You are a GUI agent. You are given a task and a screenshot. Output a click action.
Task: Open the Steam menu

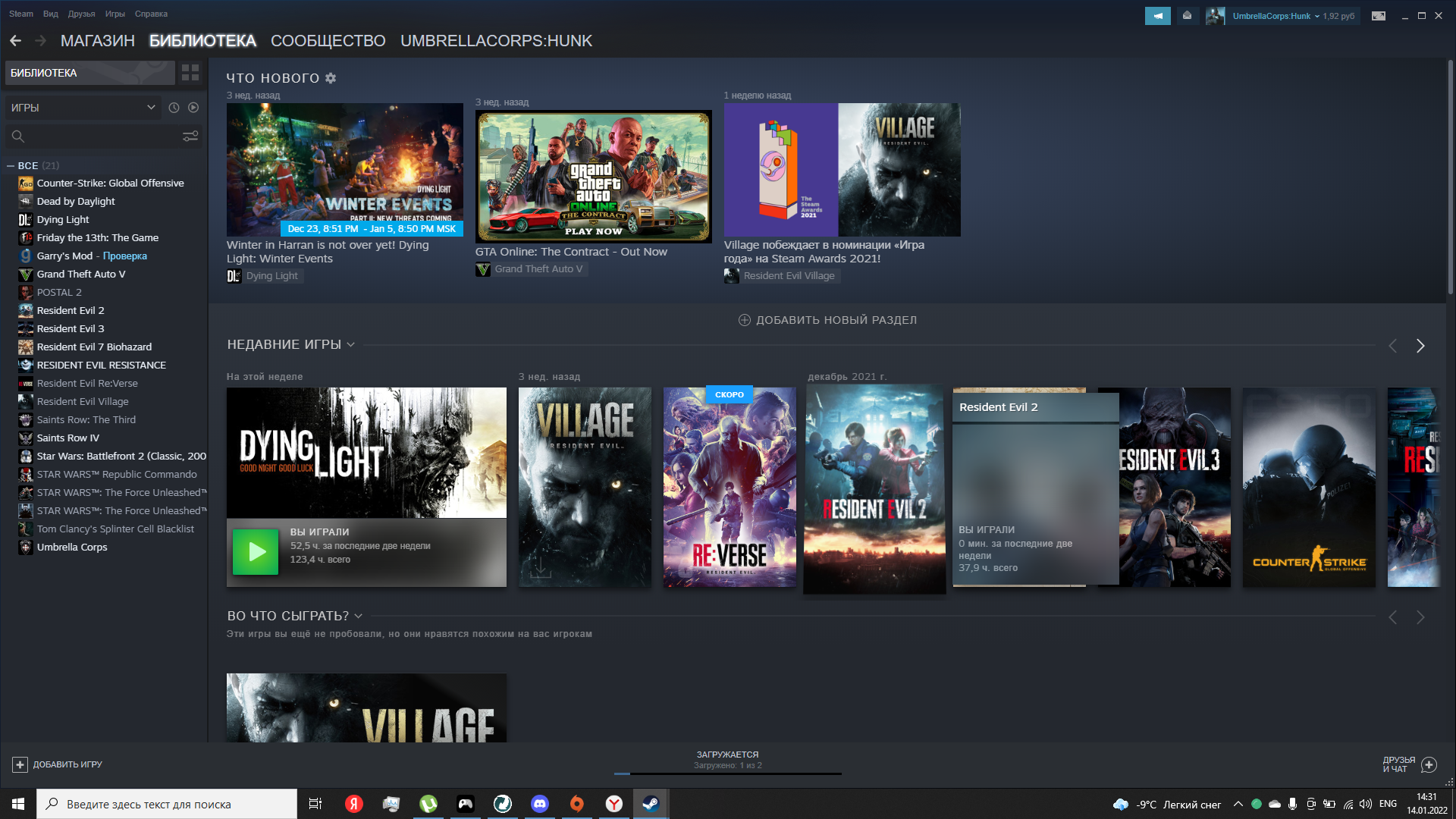(21, 14)
